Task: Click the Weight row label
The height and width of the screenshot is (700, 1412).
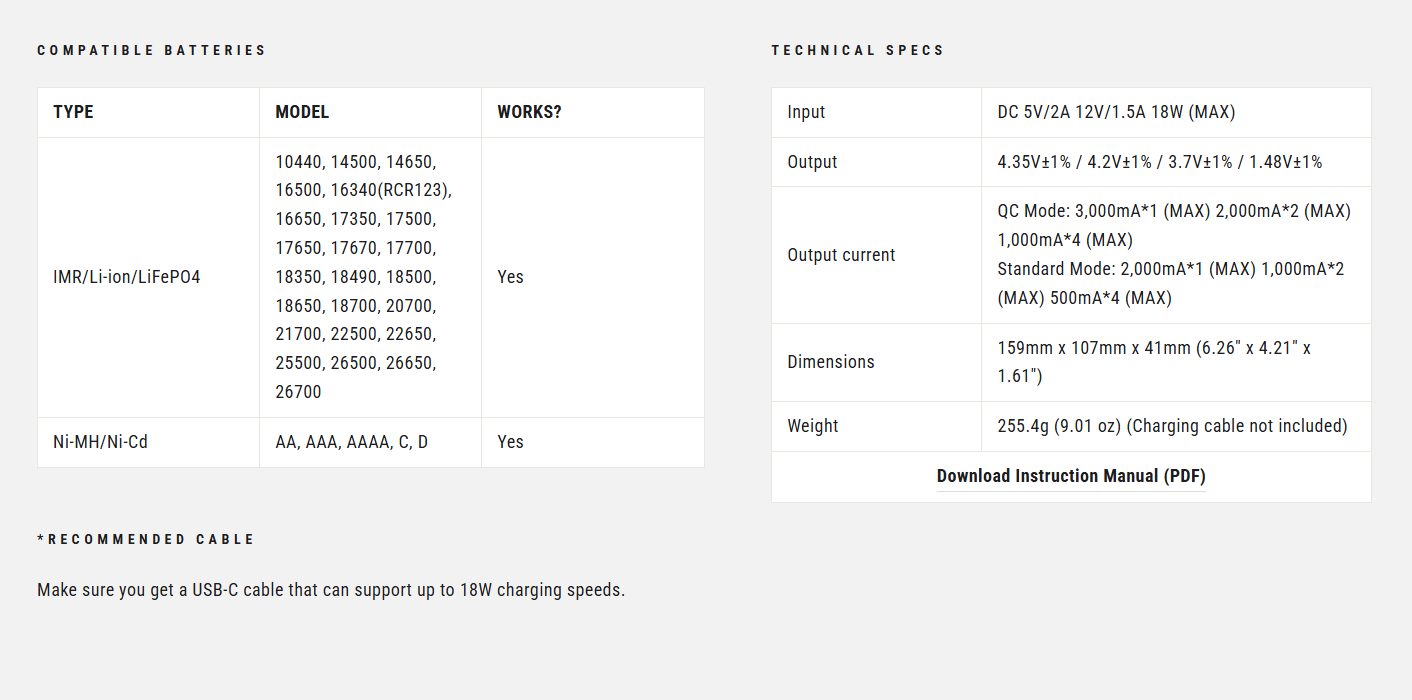Action: pyautogui.click(x=813, y=426)
